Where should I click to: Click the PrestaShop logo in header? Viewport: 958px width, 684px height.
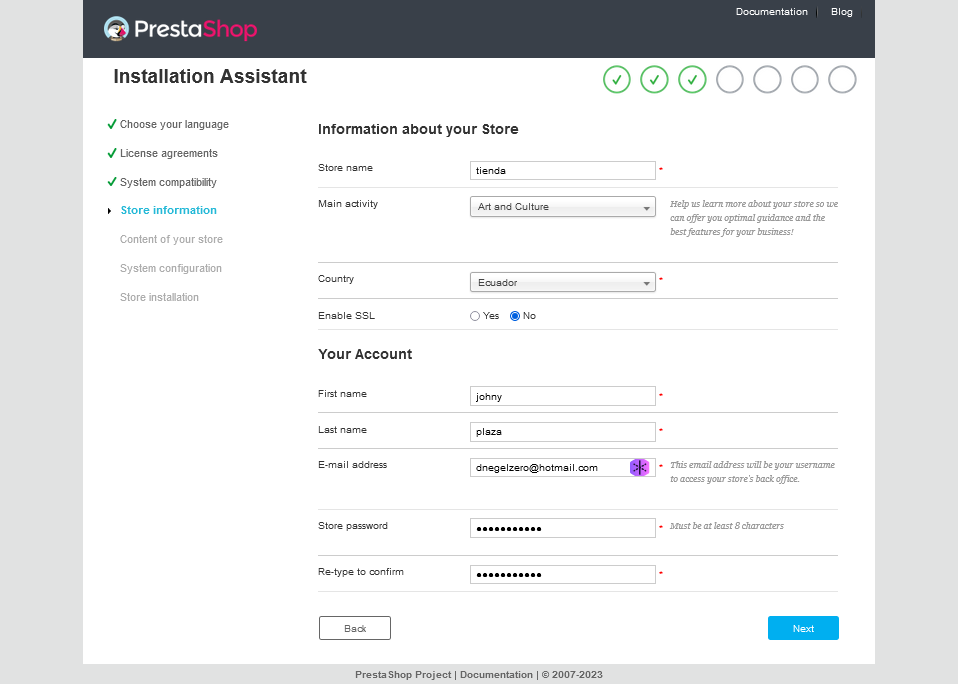181,29
